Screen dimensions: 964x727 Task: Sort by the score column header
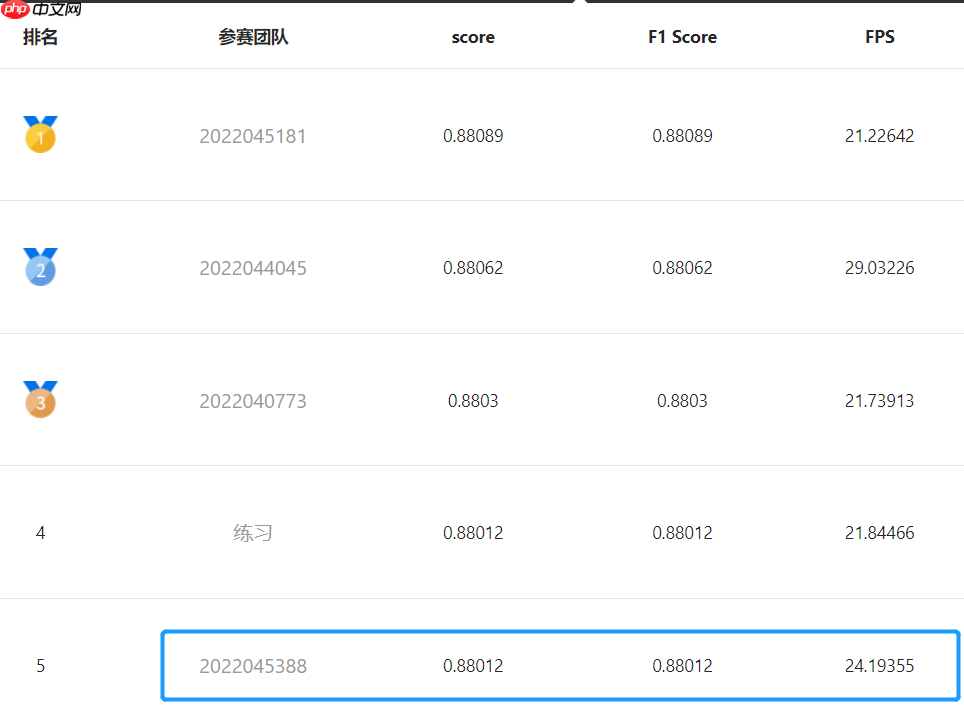(472, 37)
